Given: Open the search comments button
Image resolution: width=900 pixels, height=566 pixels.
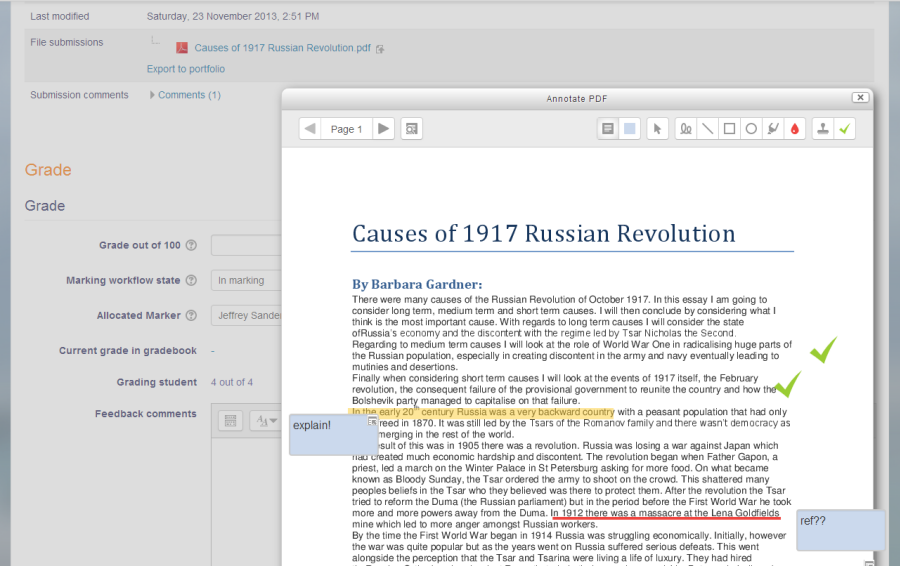Looking at the screenshot, I should [411, 129].
